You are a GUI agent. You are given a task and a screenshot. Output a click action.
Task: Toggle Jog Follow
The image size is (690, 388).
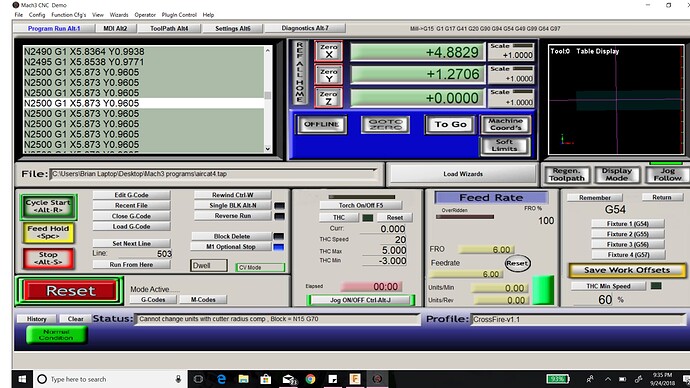click(x=667, y=175)
